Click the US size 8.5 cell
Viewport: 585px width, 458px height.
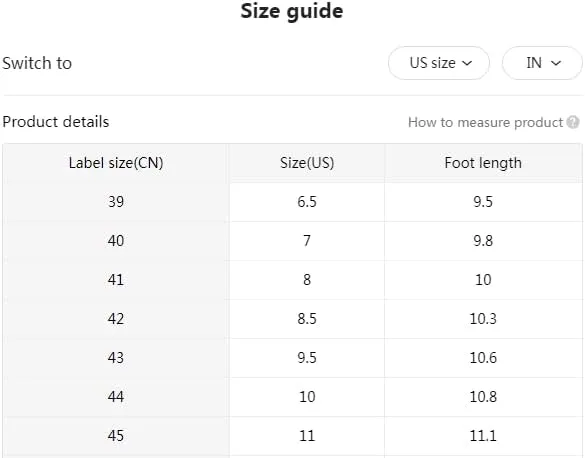[307, 319]
